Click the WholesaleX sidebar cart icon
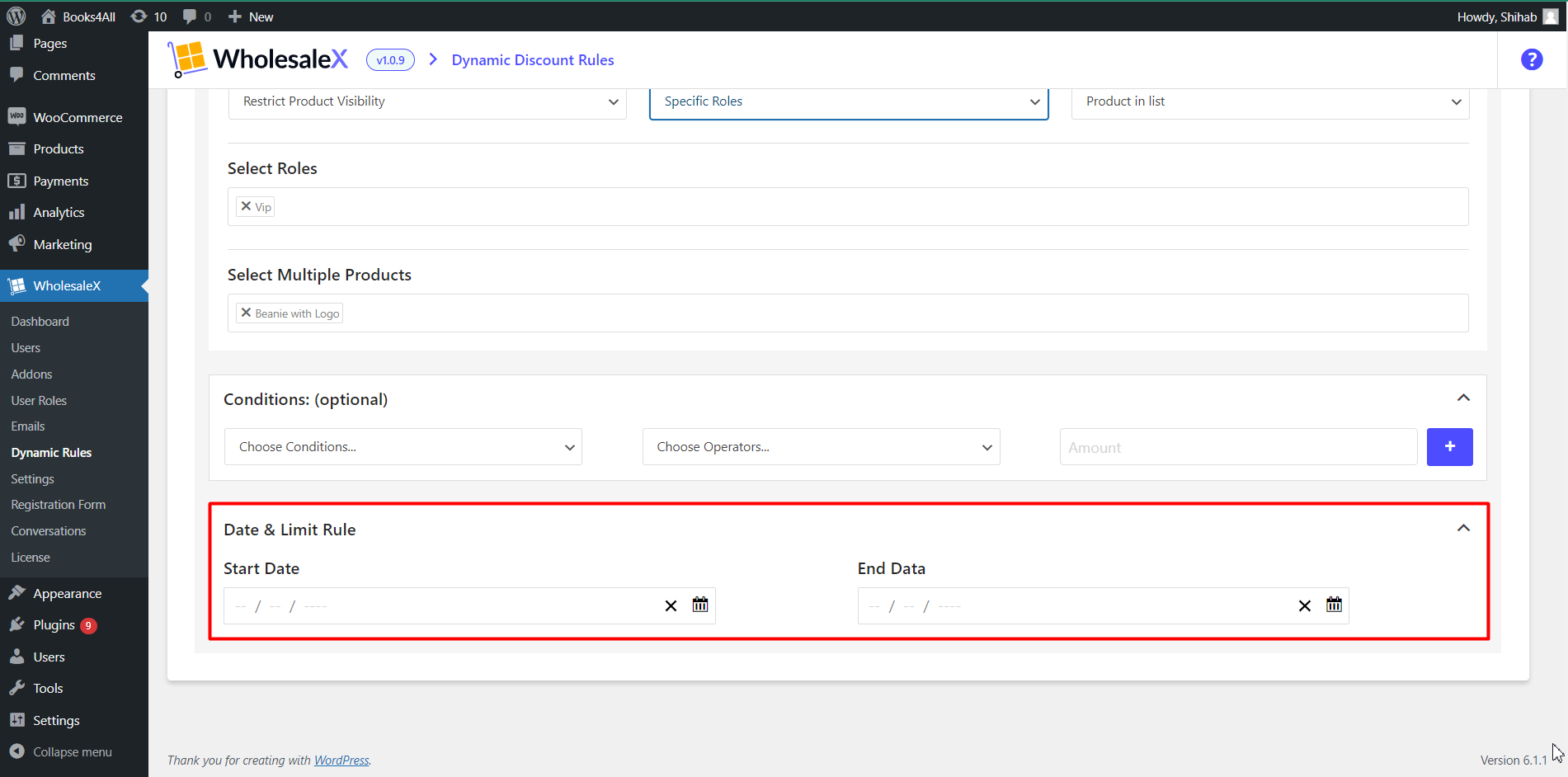This screenshot has width=1568, height=777. tap(16, 285)
